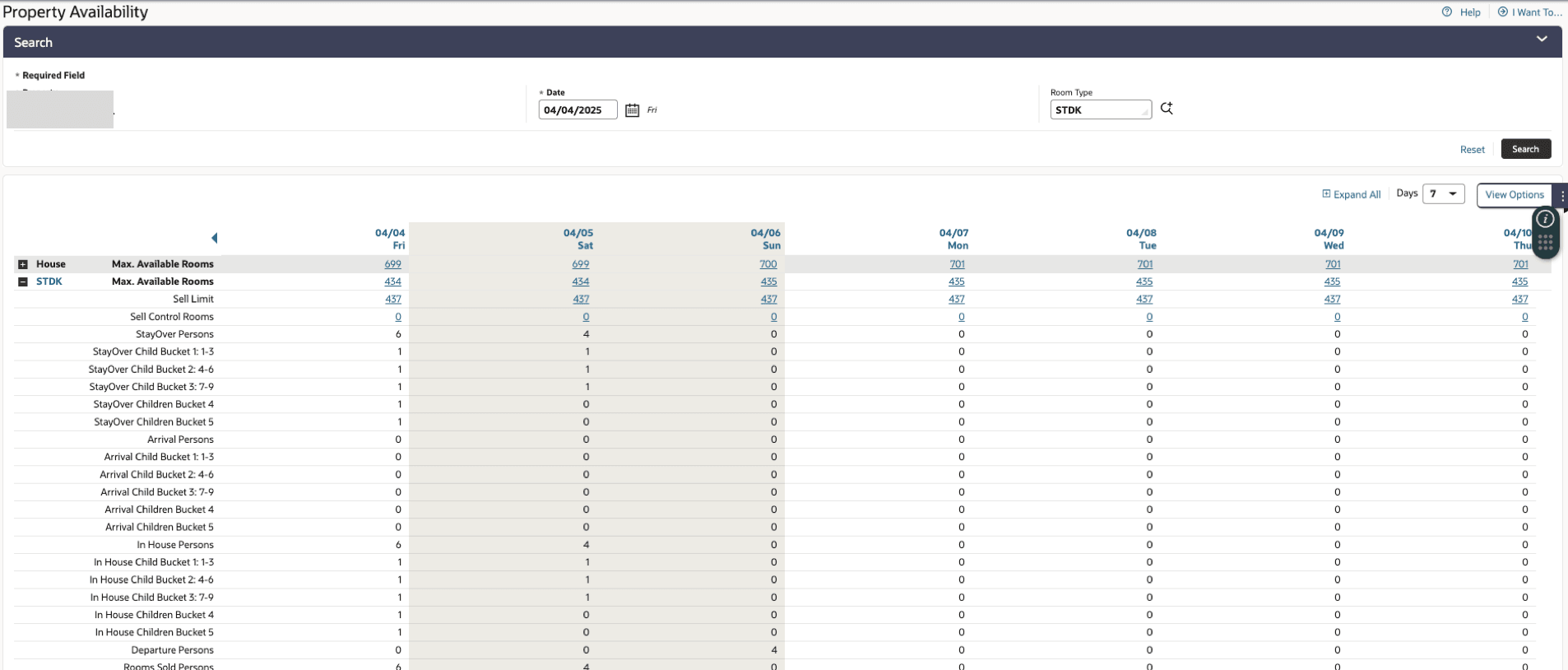
Task: Open the I Want To menu
Action: (x=1529, y=12)
